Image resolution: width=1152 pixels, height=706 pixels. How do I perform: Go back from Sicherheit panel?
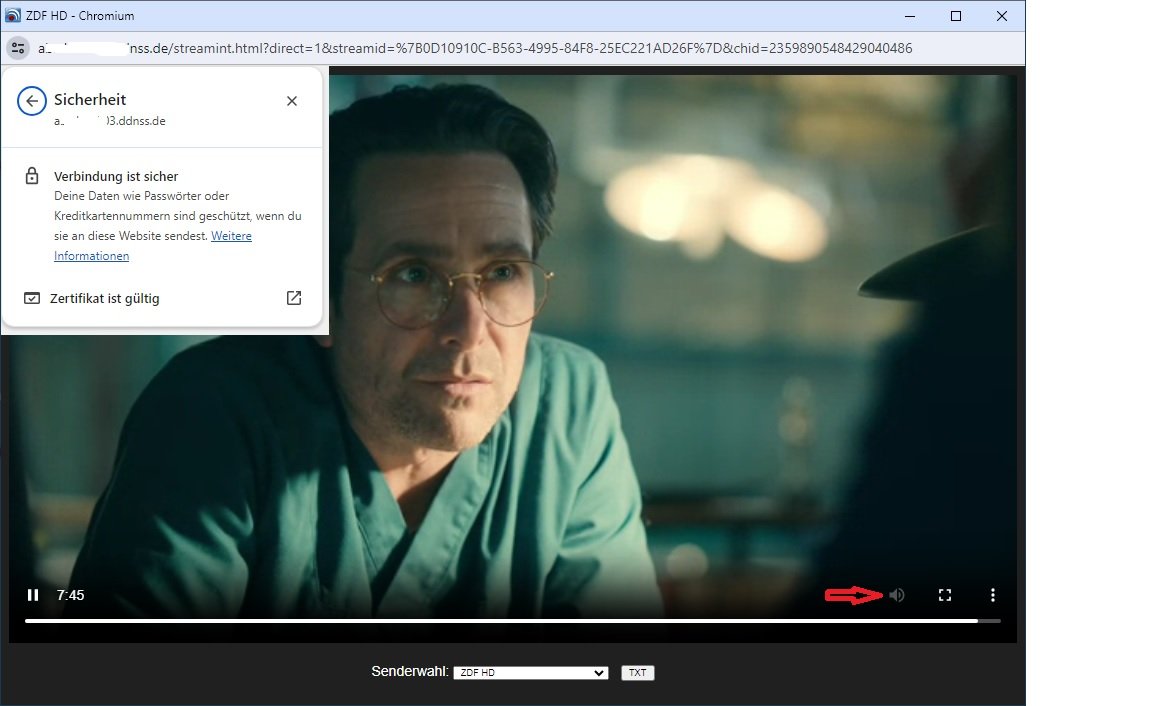[x=32, y=100]
